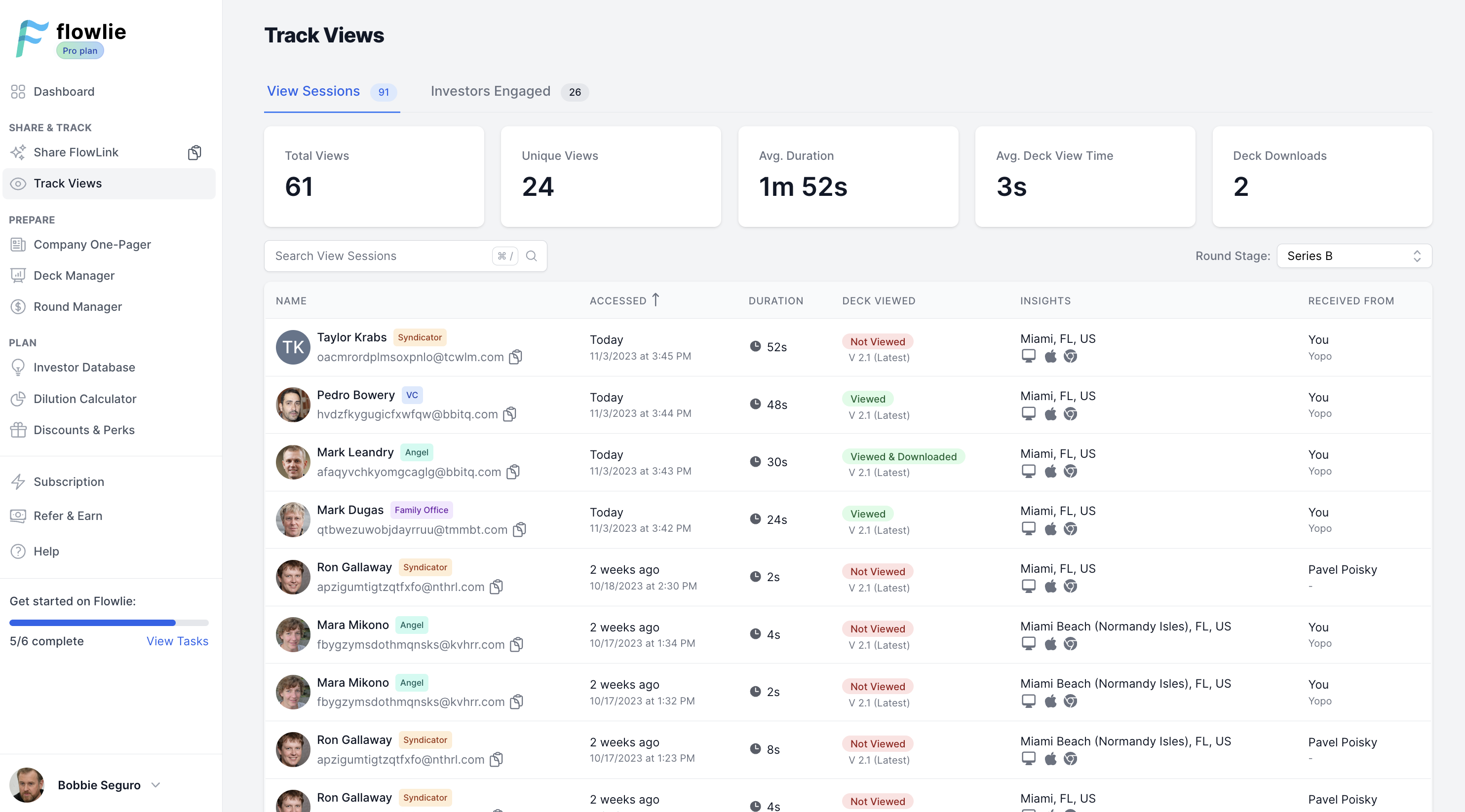Copy Pedro Bowery's email address
1465x812 pixels.
(510, 414)
